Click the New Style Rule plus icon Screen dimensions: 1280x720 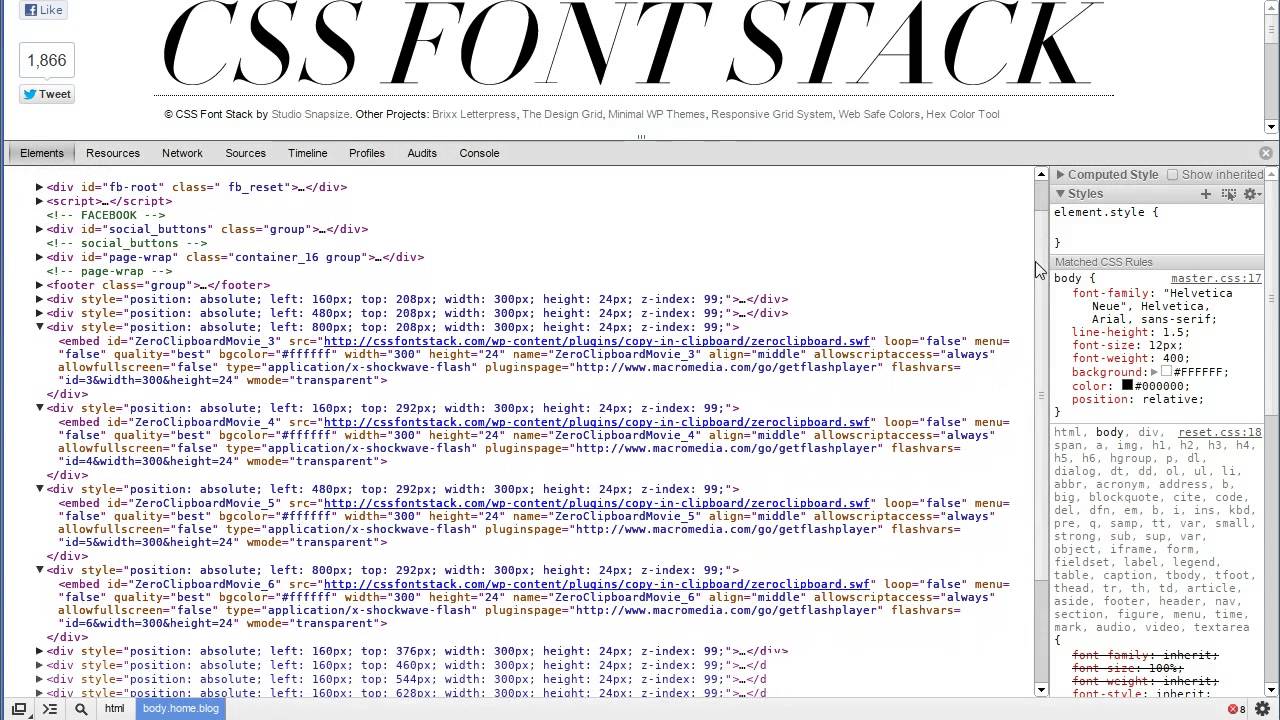click(x=1206, y=194)
